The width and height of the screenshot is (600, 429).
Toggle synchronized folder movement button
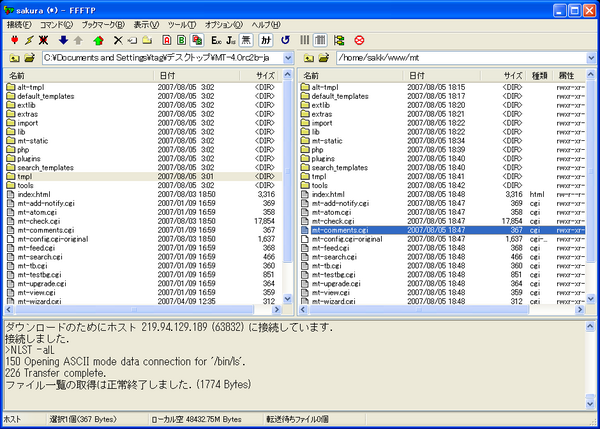339,40
